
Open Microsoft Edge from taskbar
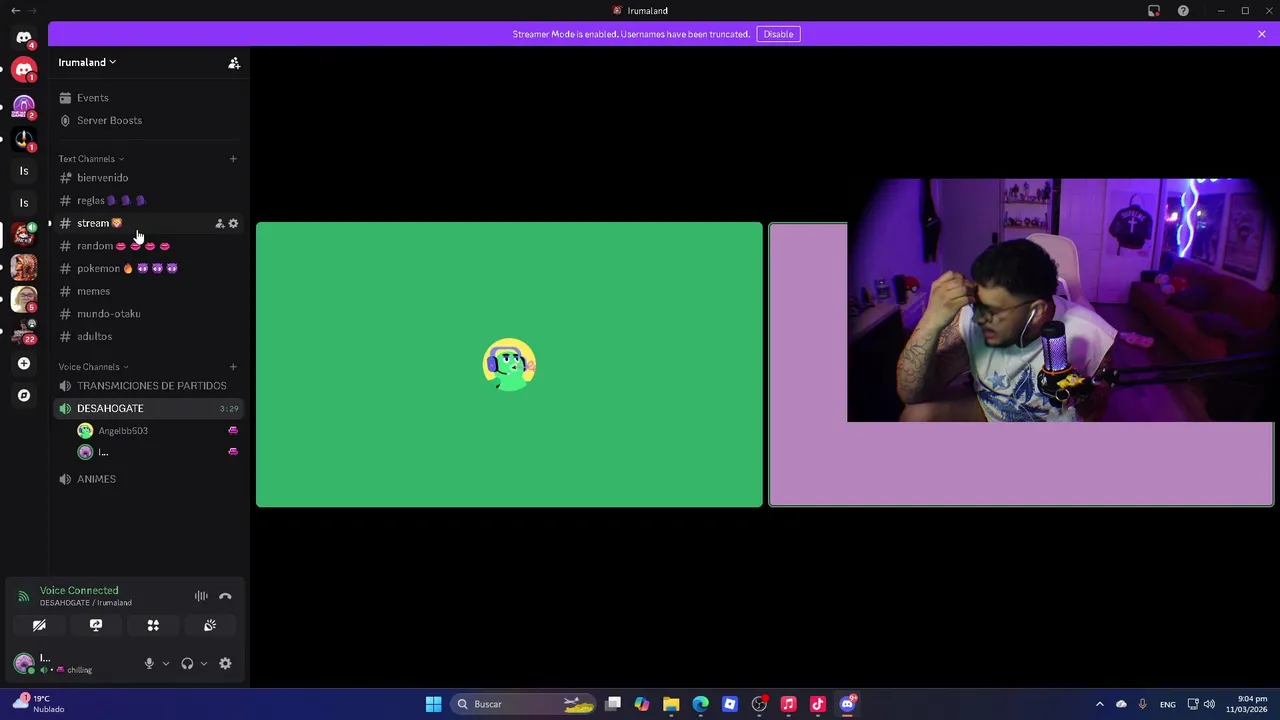coord(700,704)
